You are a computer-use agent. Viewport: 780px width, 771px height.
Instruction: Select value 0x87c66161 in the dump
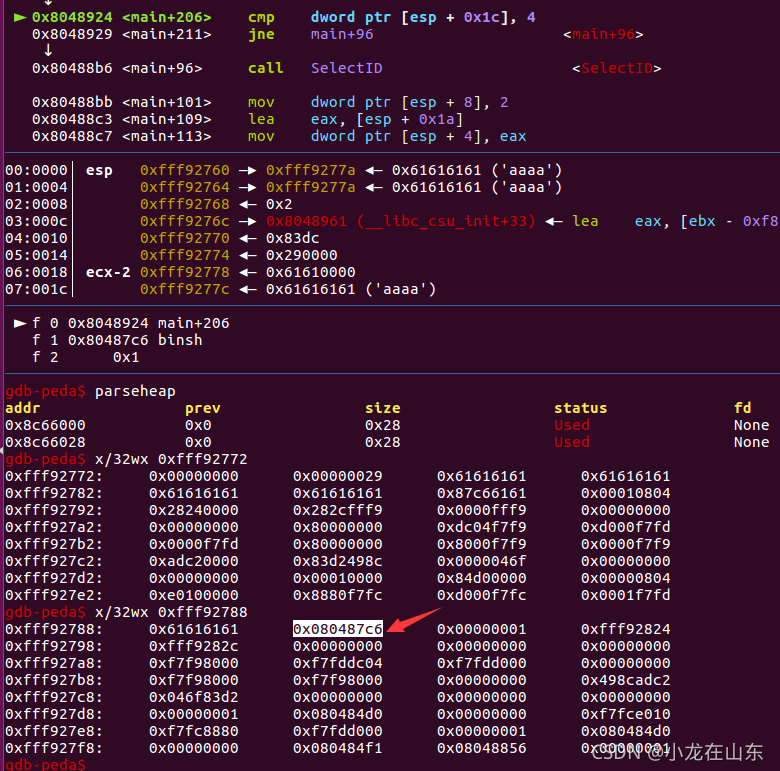(482, 493)
